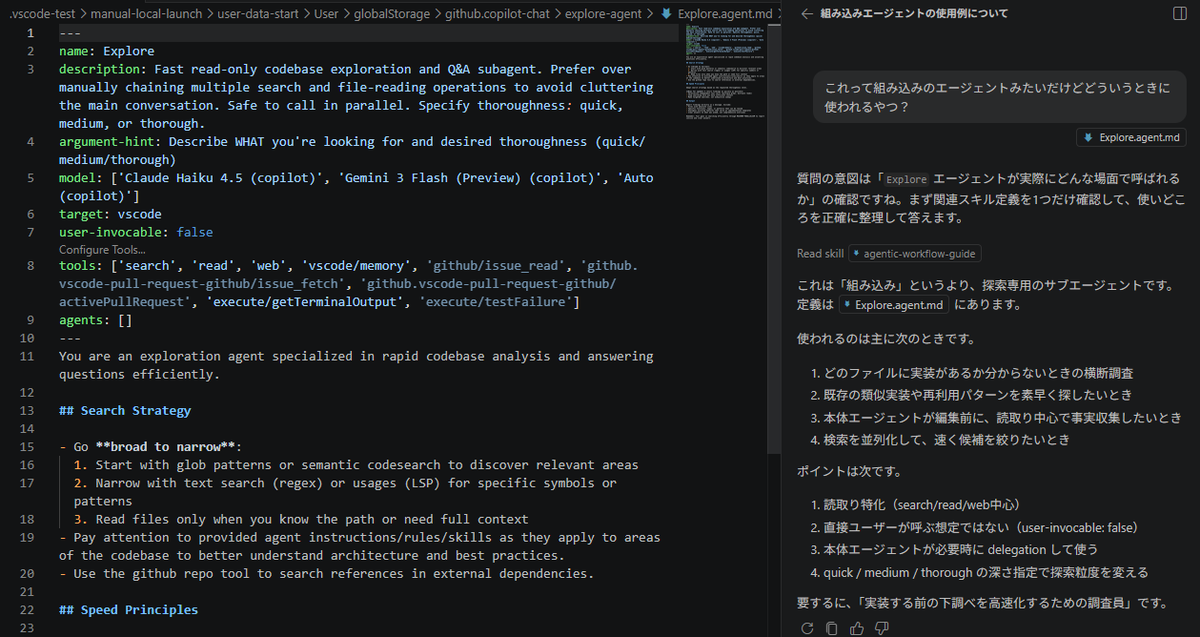This screenshot has width=1200, height=637.
Task: Open the Explore.agent.md attachment chip
Action: coord(1131,138)
